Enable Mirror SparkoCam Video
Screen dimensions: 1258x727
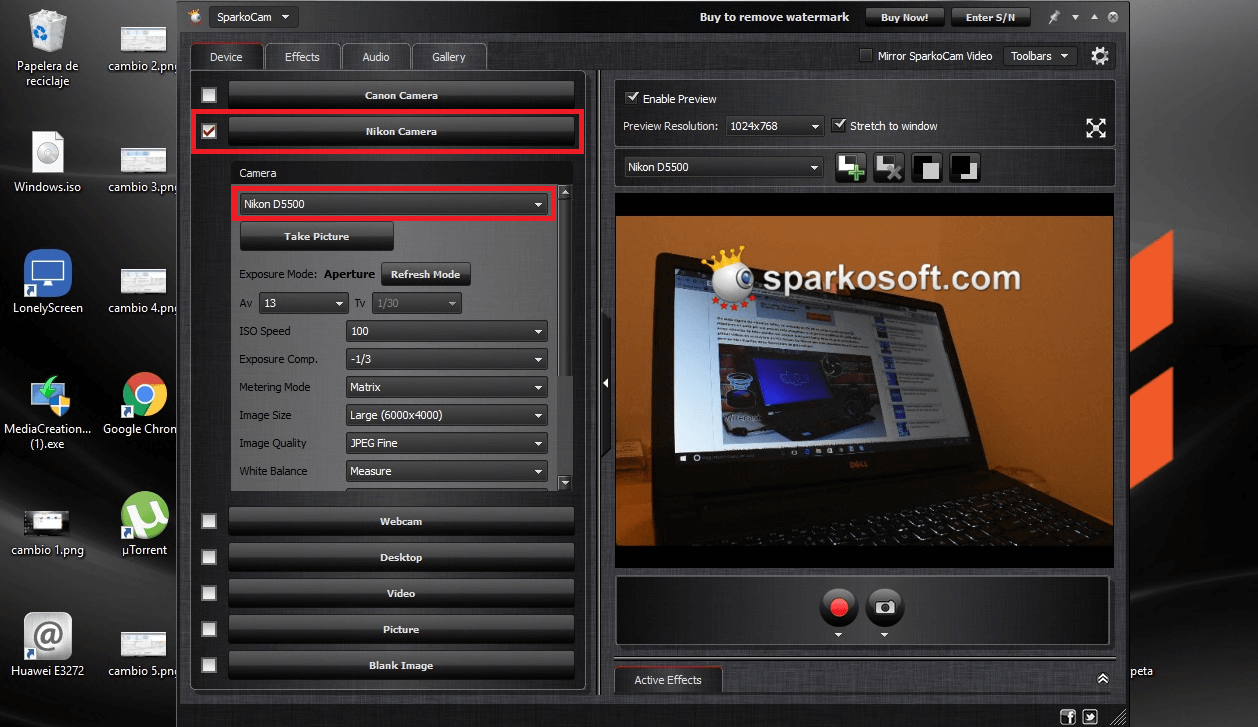[x=866, y=56]
